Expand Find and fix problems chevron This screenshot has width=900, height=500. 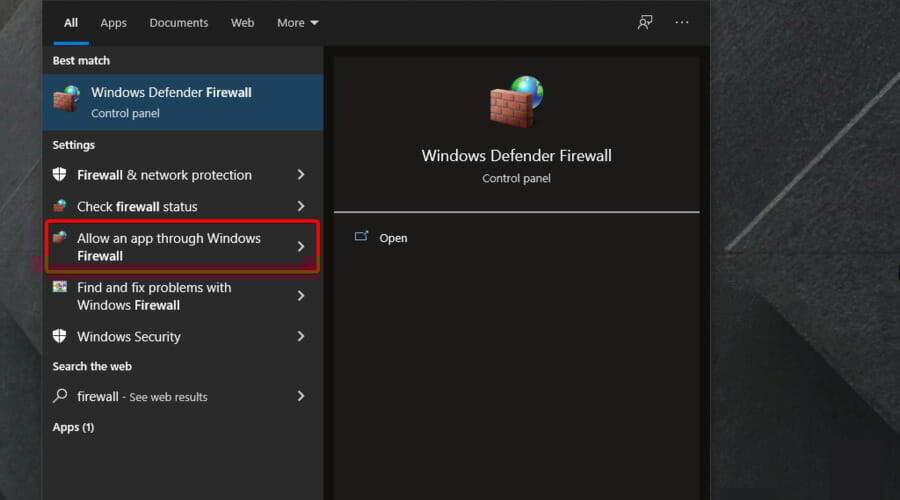pos(301,296)
